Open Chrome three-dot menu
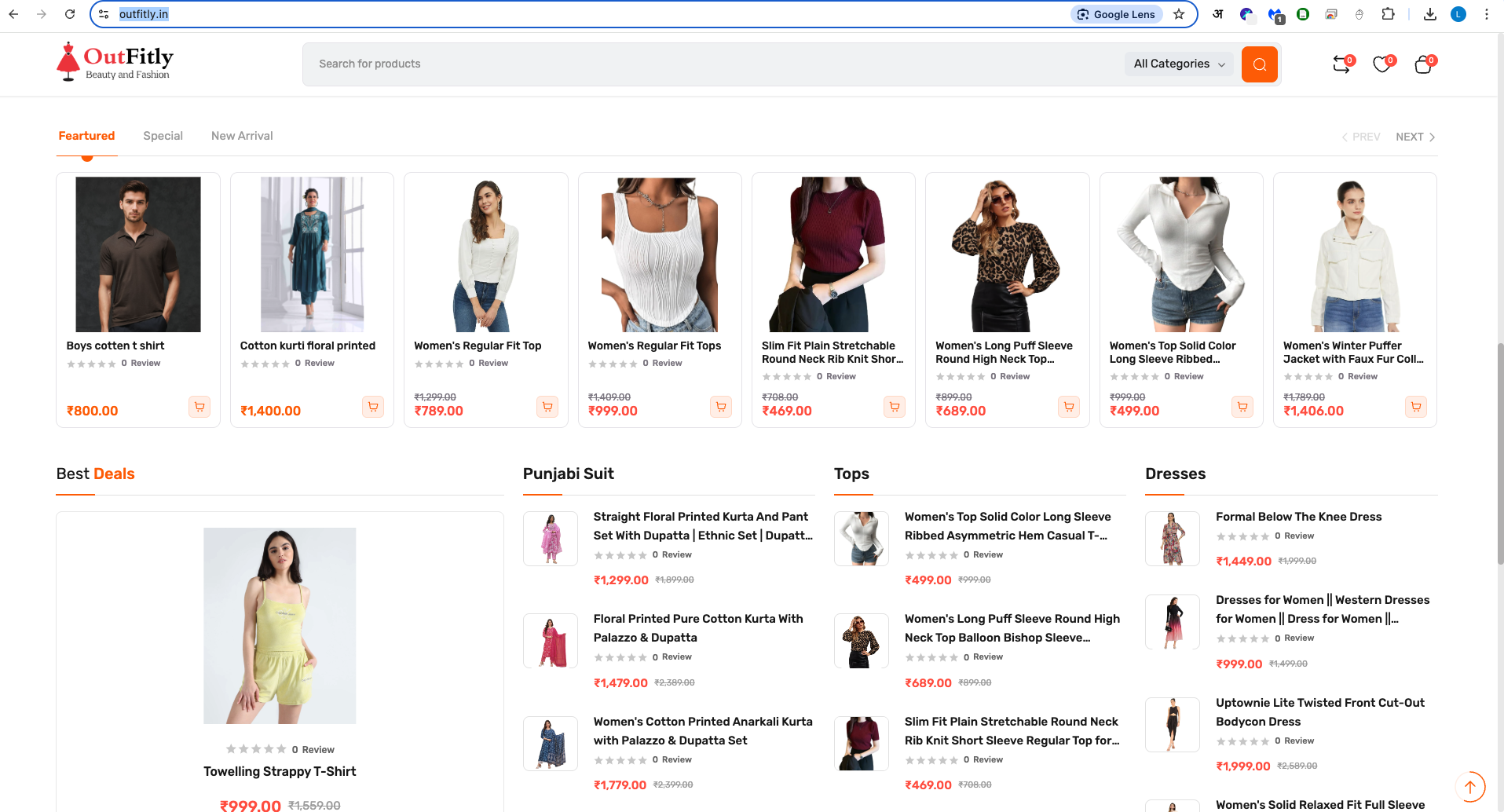Viewport: 1504px width, 812px height. (x=1487, y=14)
